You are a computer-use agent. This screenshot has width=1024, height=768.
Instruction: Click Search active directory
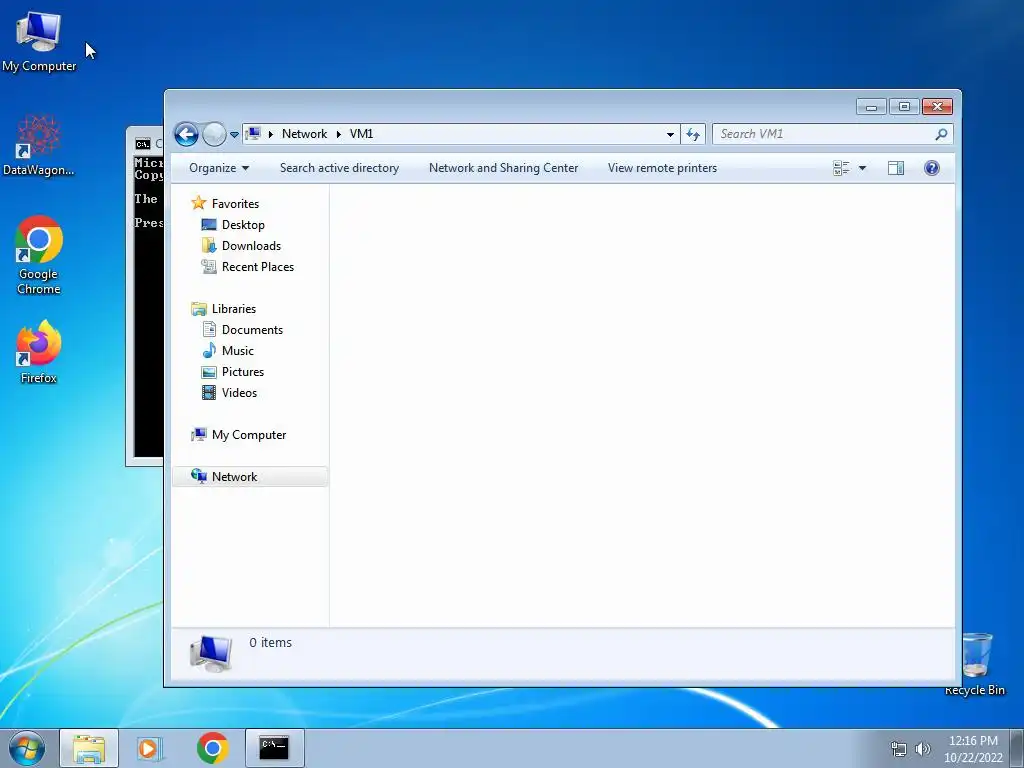(x=340, y=168)
